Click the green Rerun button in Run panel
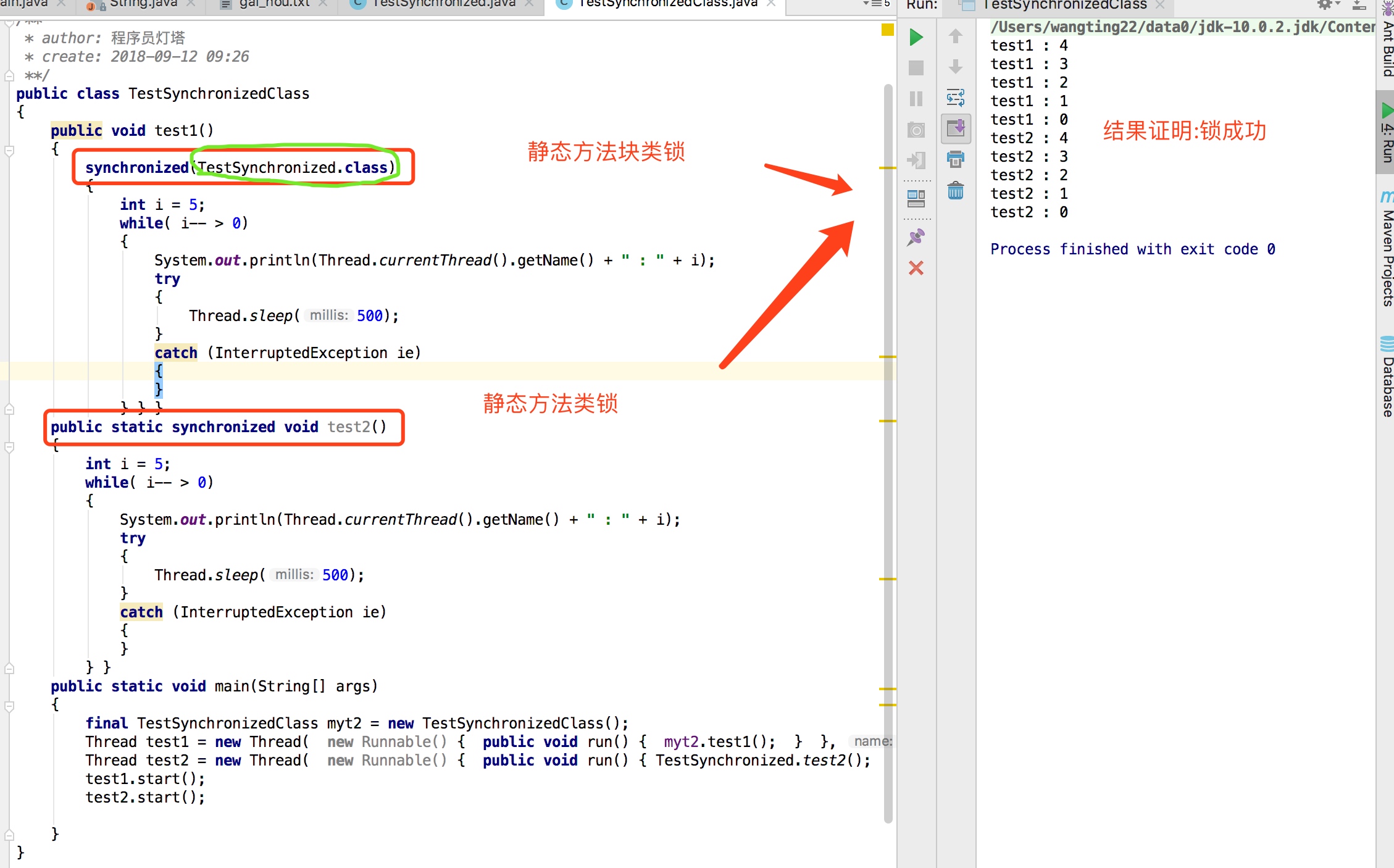Image resolution: width=1394 pixels, height=868 pixels. 916,38
